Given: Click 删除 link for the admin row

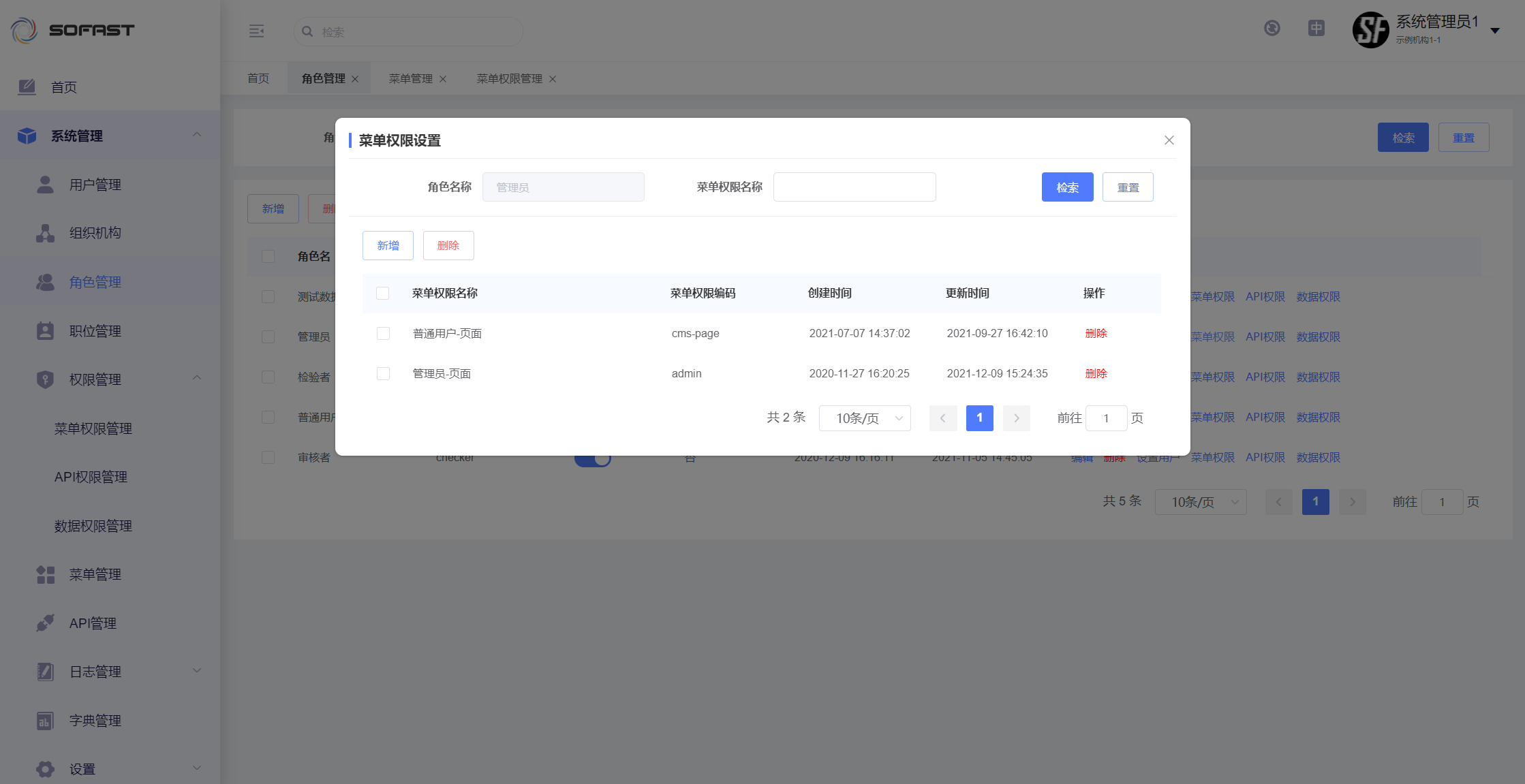Looking at the screenshot, I should point(1096,373).
